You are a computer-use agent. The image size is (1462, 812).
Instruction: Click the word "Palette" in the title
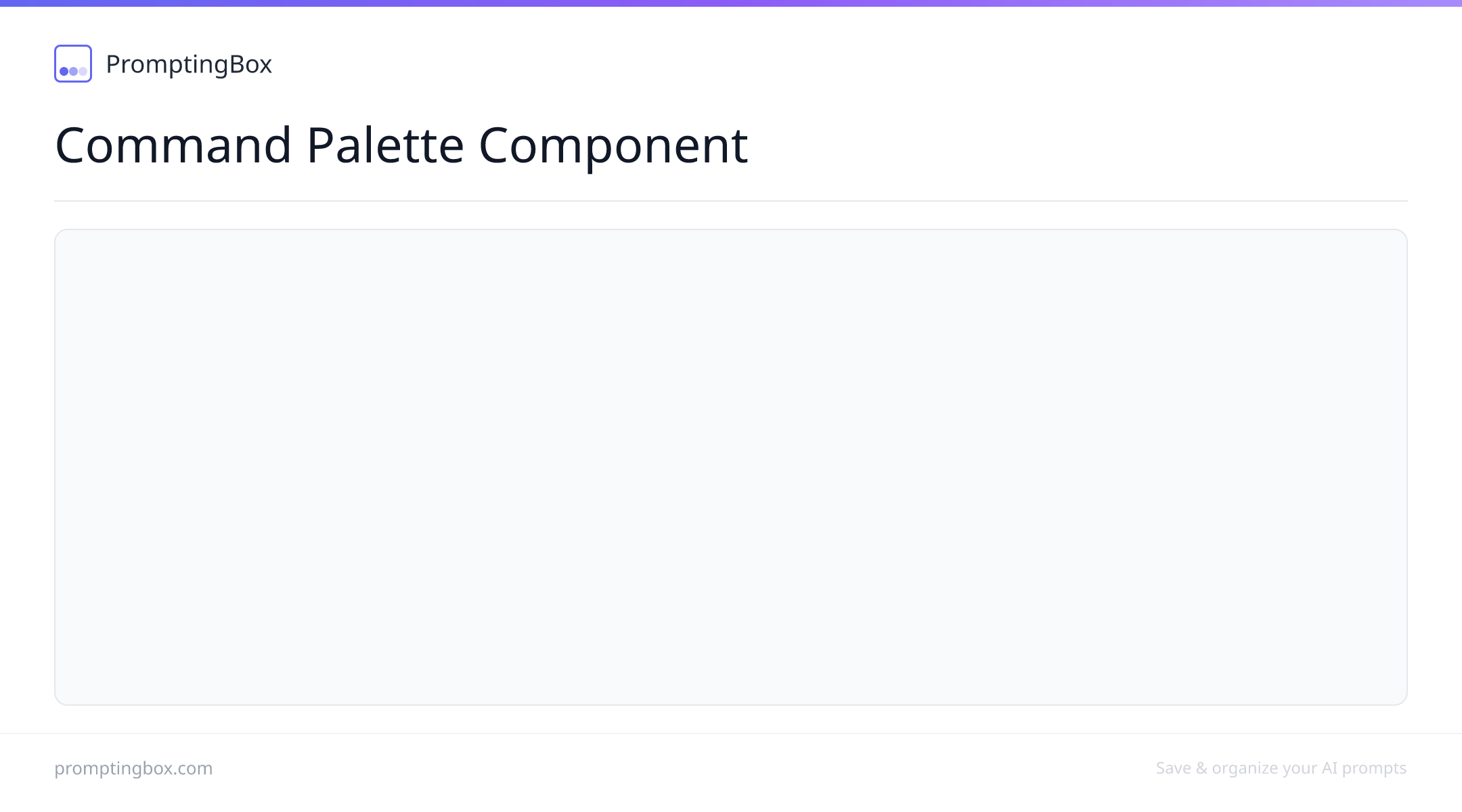point(385,145)
